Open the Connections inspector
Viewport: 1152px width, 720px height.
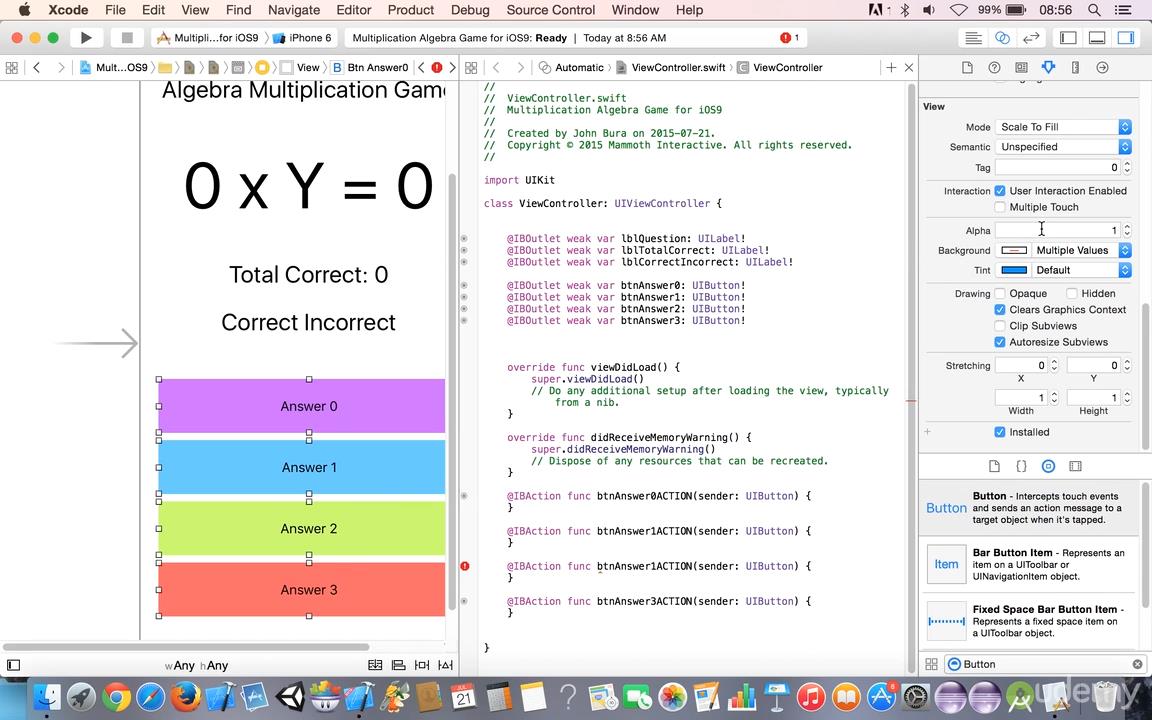click(x=1102, y=68)
